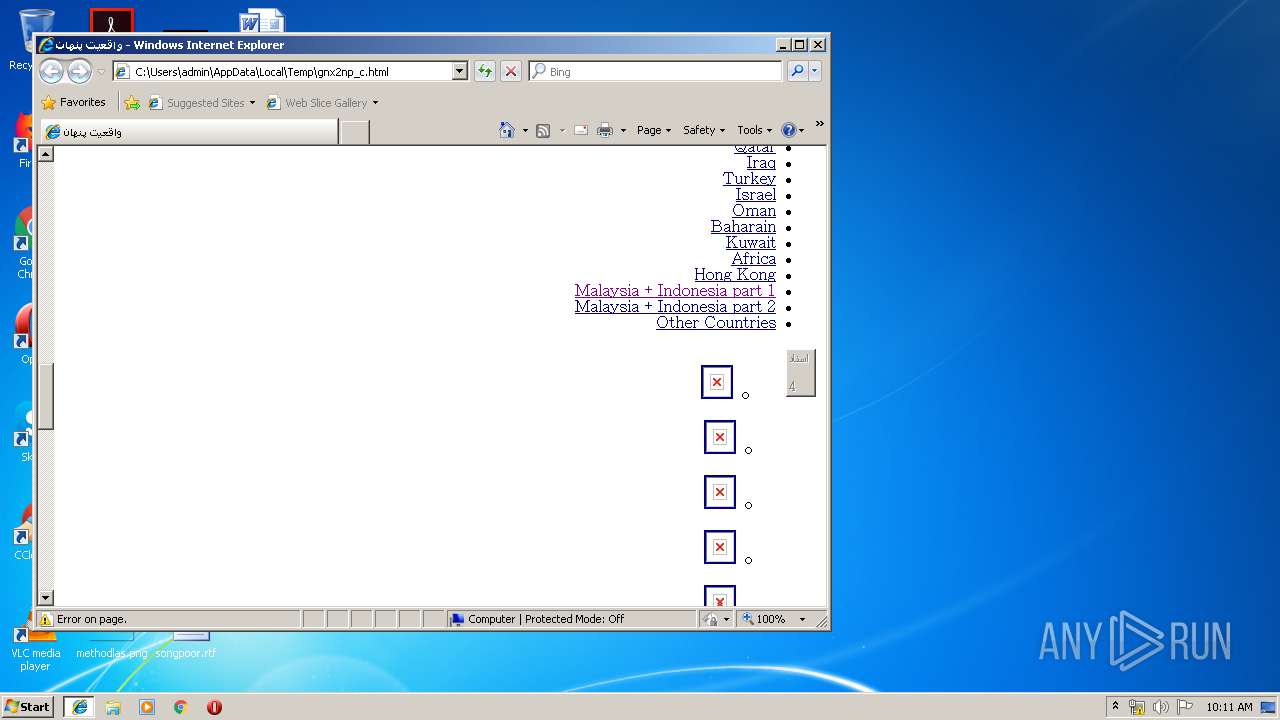
Task: Open the zoom level dropdown arrow
Action: click(802, 619)
